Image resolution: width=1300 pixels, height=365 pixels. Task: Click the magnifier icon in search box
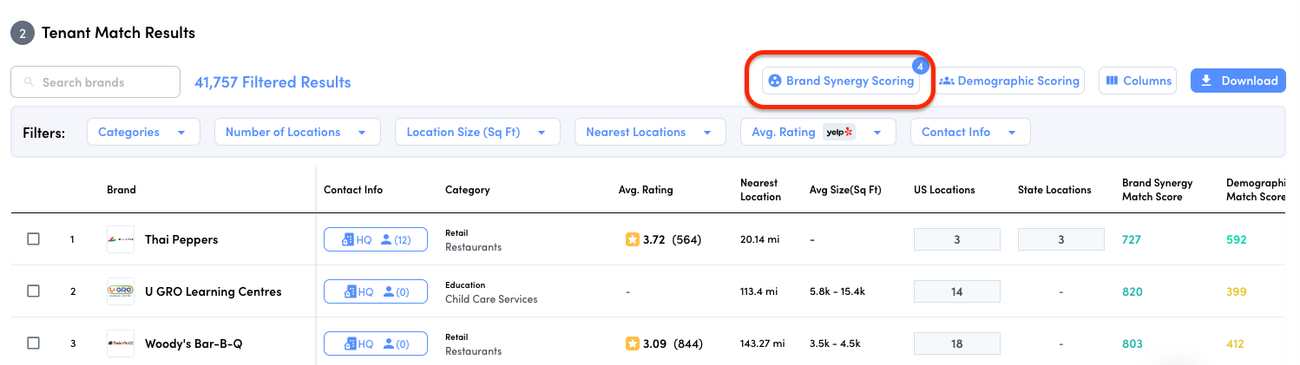(28, 82)
